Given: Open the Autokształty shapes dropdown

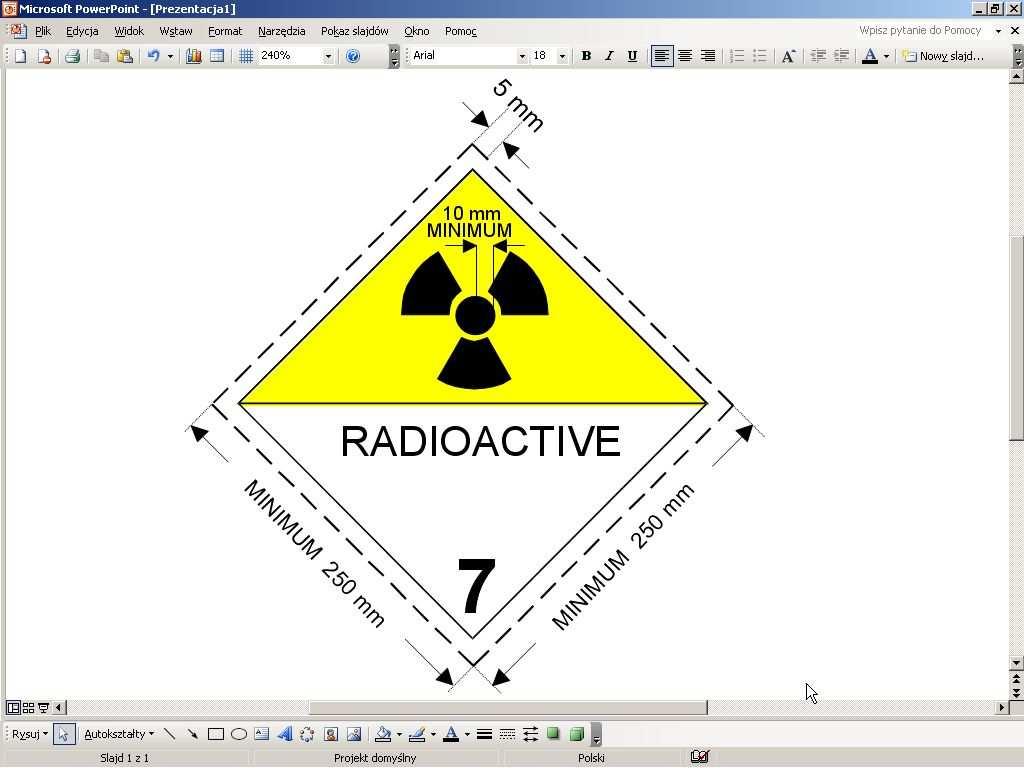Looking at the screenshot, I should (119, 734).
